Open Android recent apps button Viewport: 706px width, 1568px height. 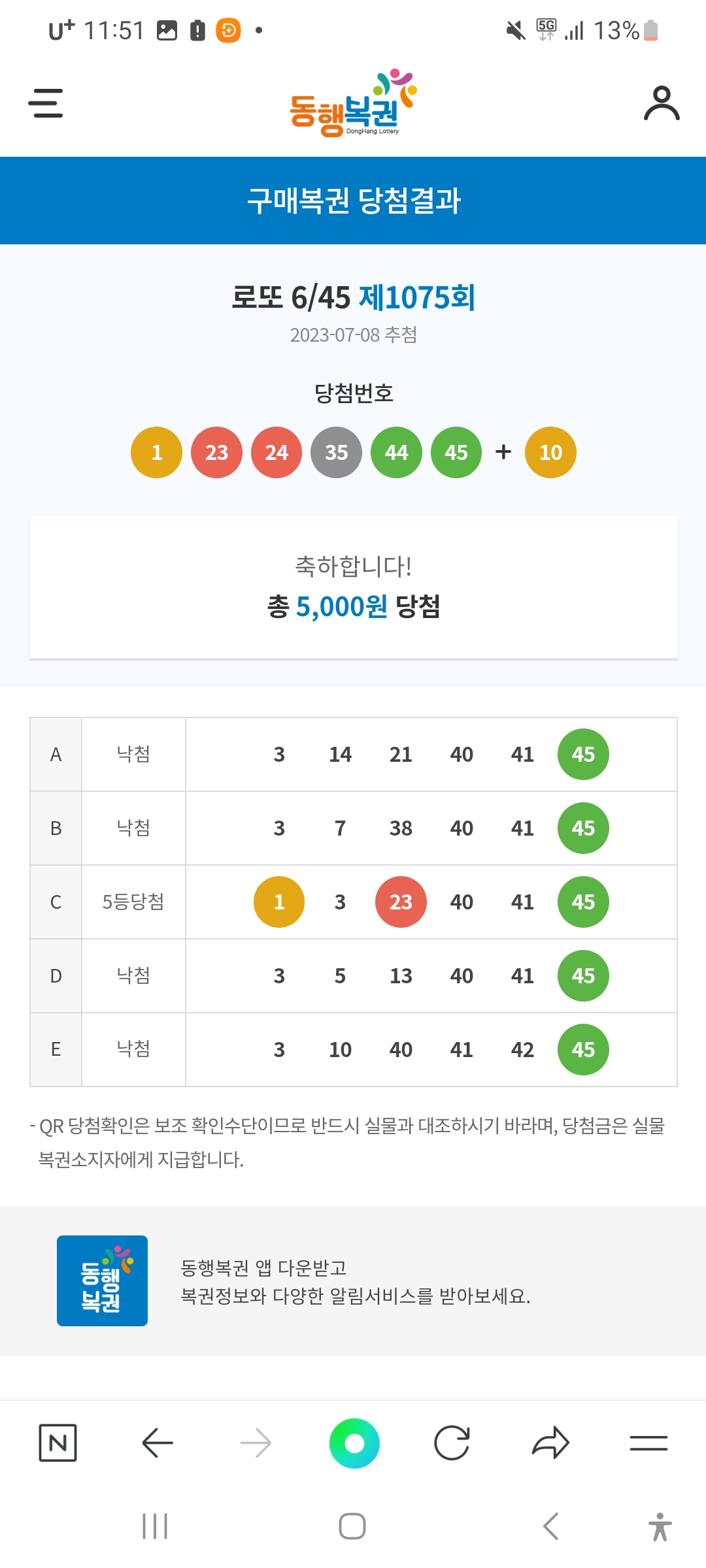(x=155, y=1526)
